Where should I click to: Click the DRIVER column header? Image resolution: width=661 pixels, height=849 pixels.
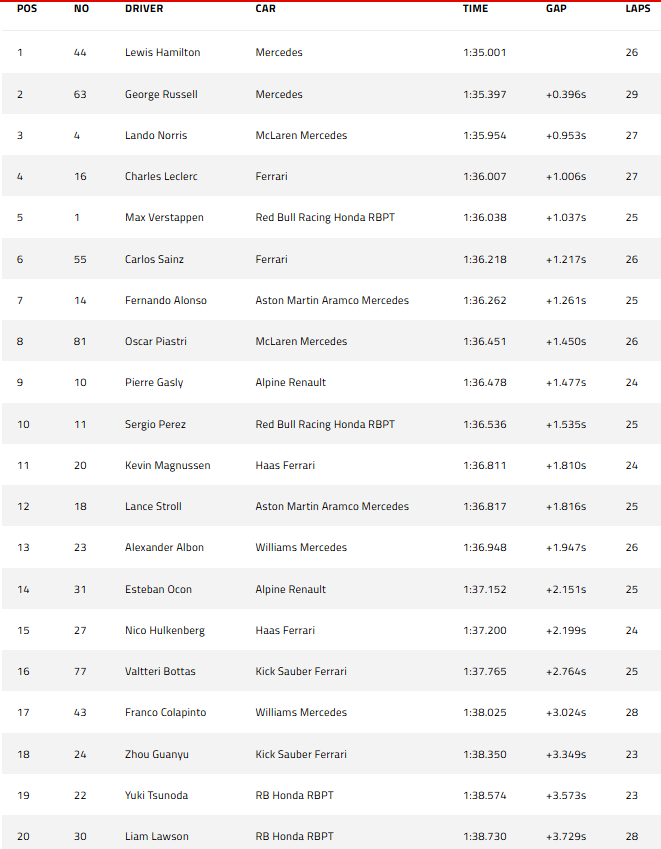[144, 9]
